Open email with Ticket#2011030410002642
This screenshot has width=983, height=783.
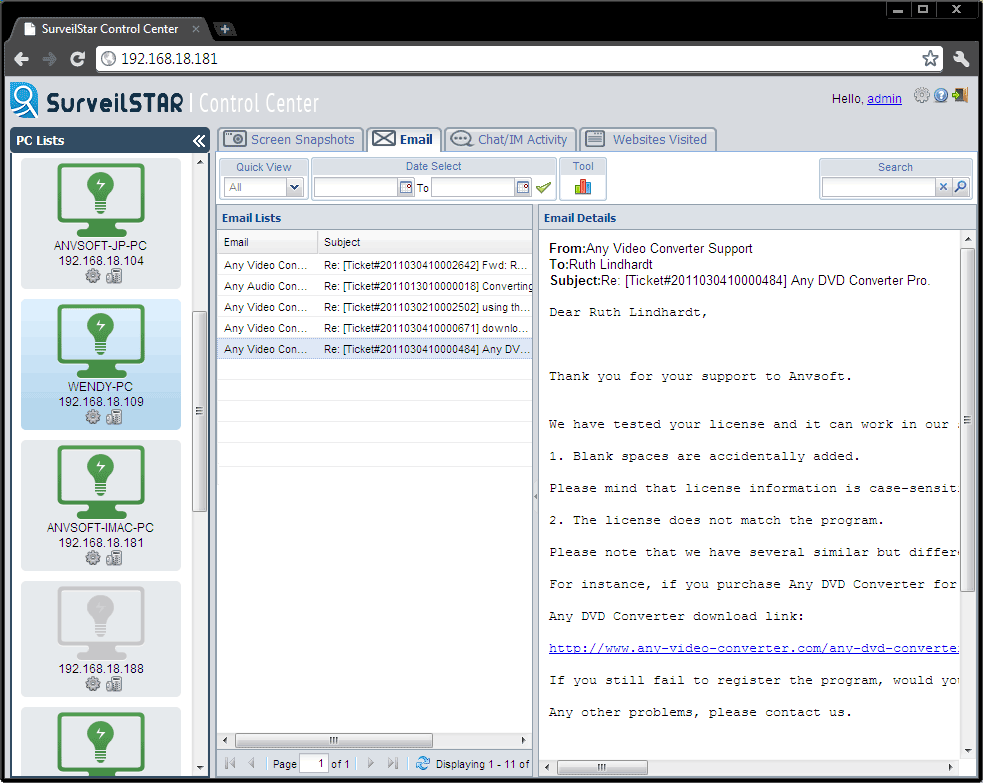[375, 265]
